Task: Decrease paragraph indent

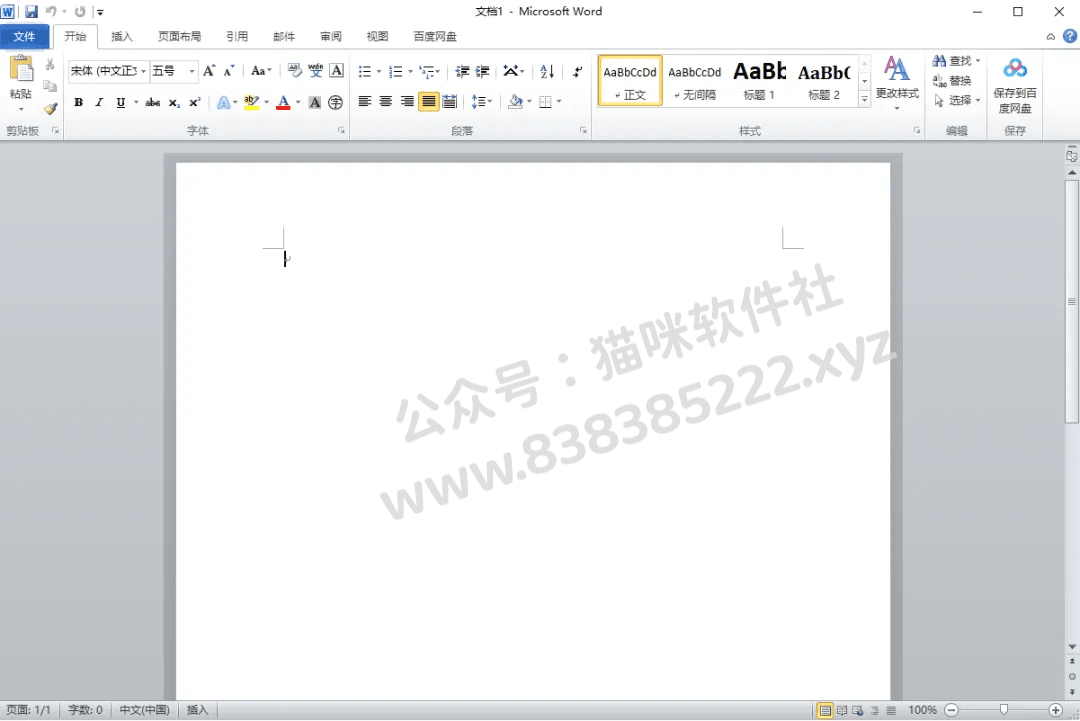Action: 462,72
